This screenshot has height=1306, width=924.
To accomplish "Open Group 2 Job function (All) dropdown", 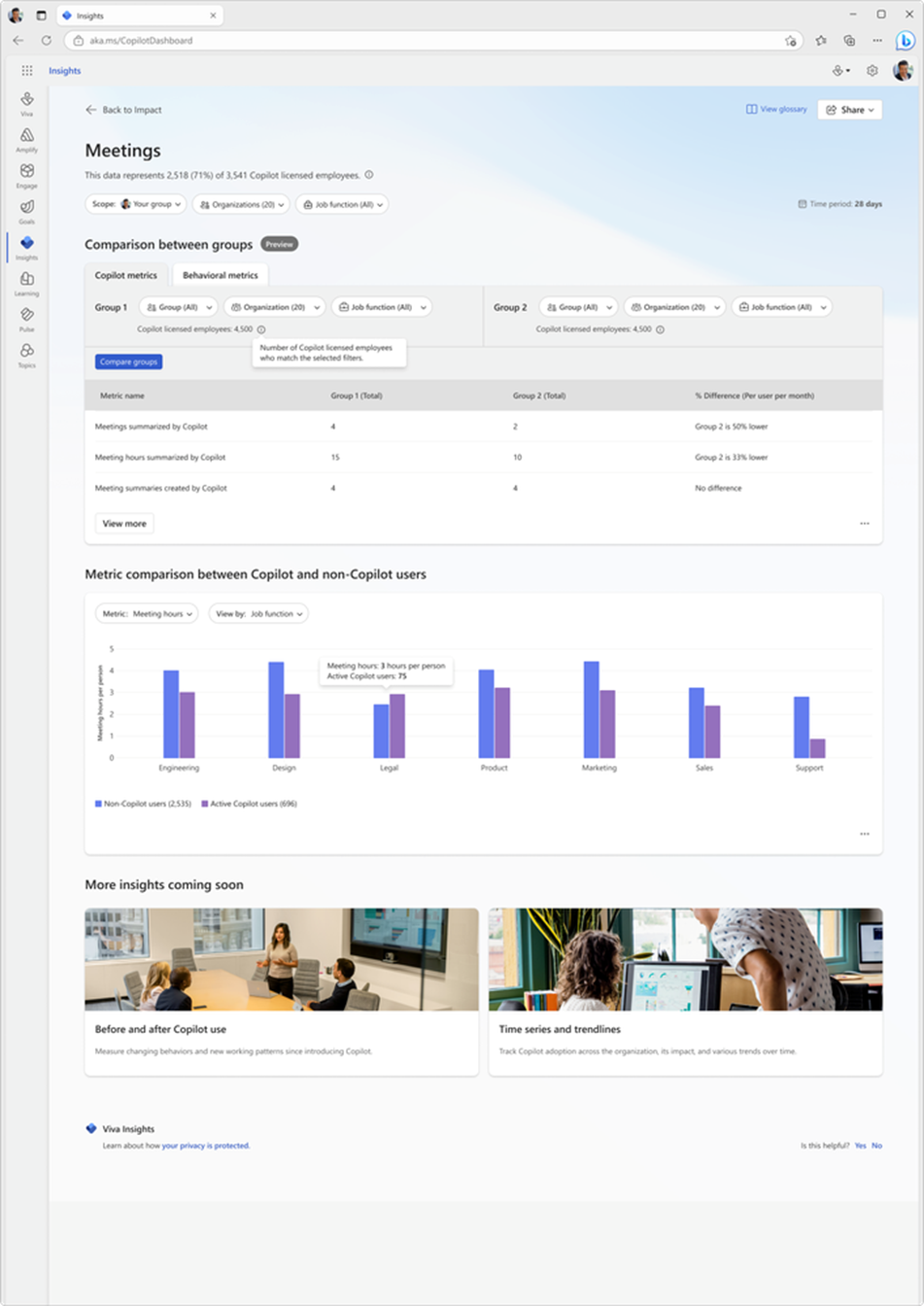I will pyautogui.click(x=782, y=307).
